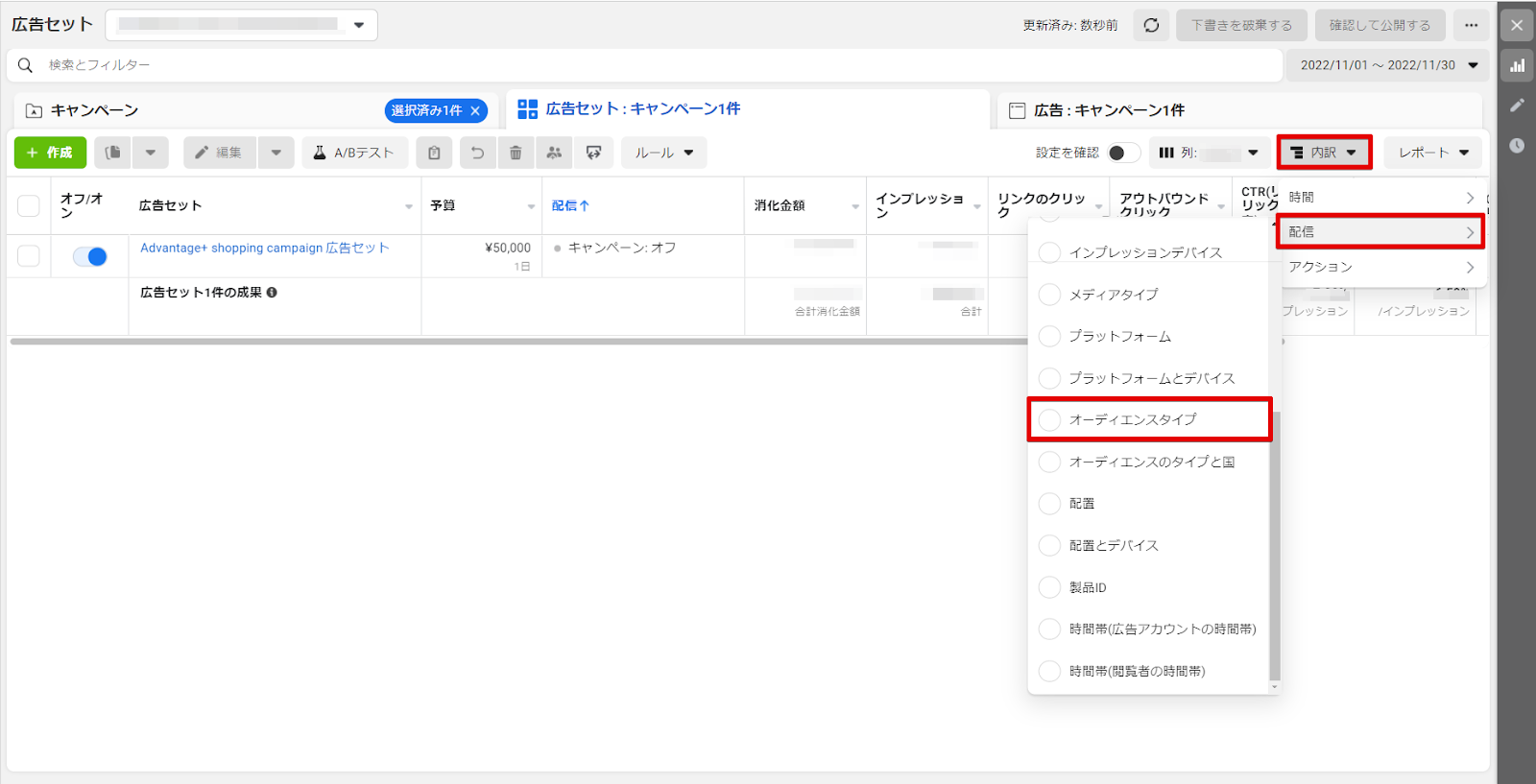Expand the ルール dropdown

(x=663, y=153)
